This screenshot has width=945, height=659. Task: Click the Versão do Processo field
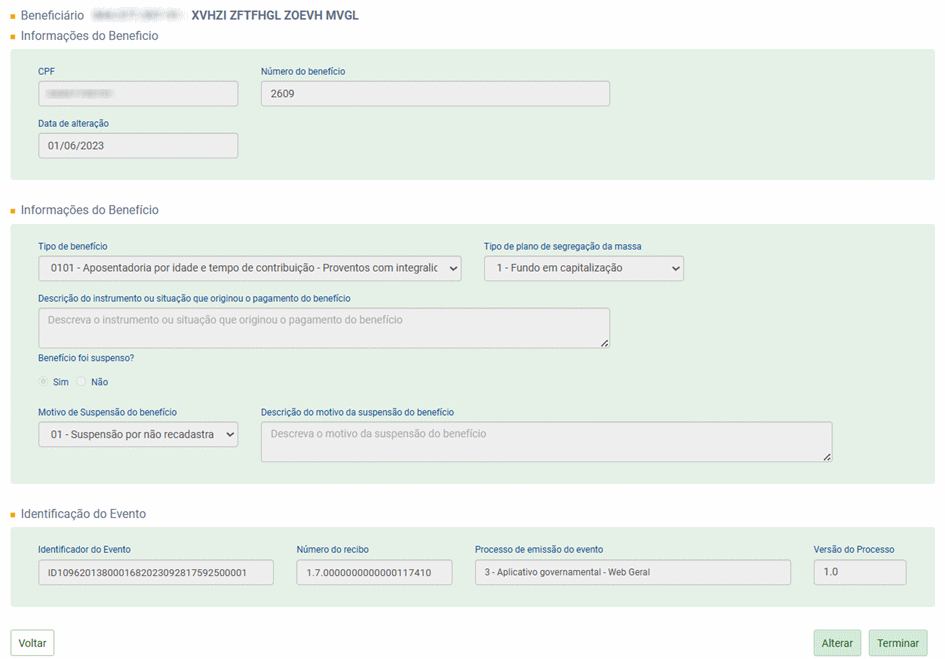tap(859, 572)
